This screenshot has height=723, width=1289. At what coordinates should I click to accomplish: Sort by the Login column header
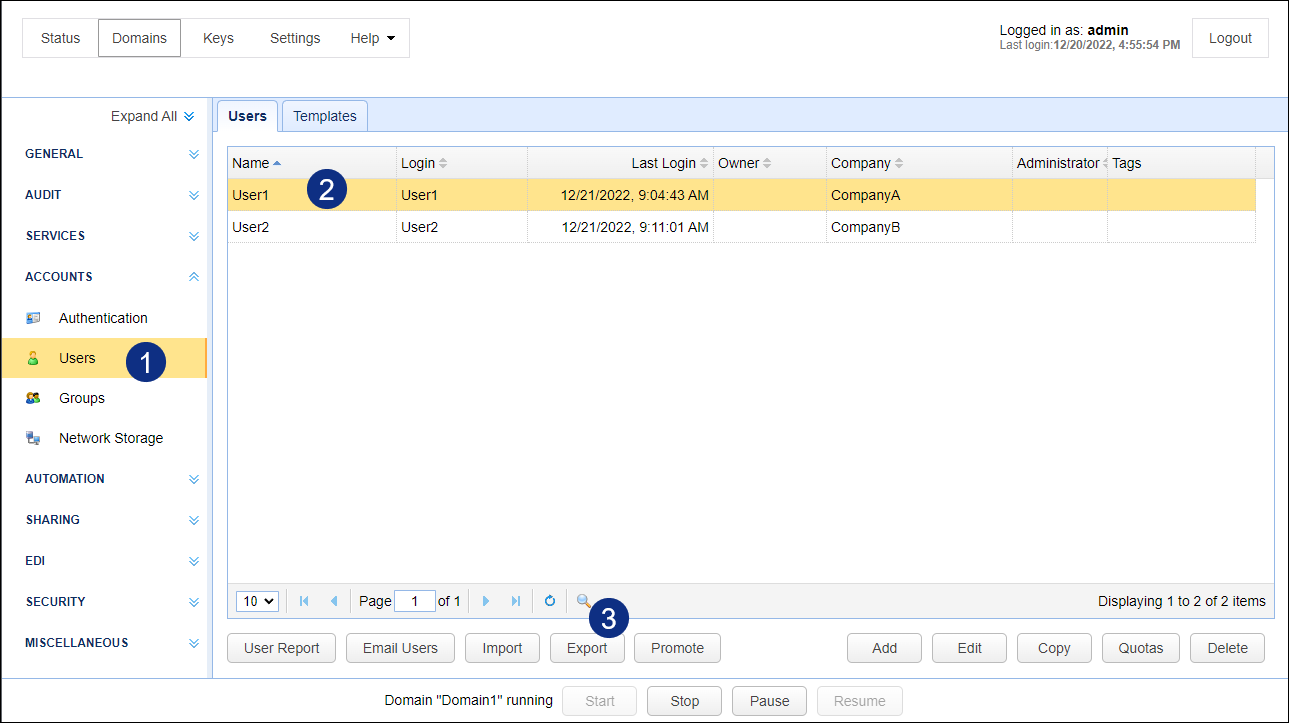coord(462,163)
